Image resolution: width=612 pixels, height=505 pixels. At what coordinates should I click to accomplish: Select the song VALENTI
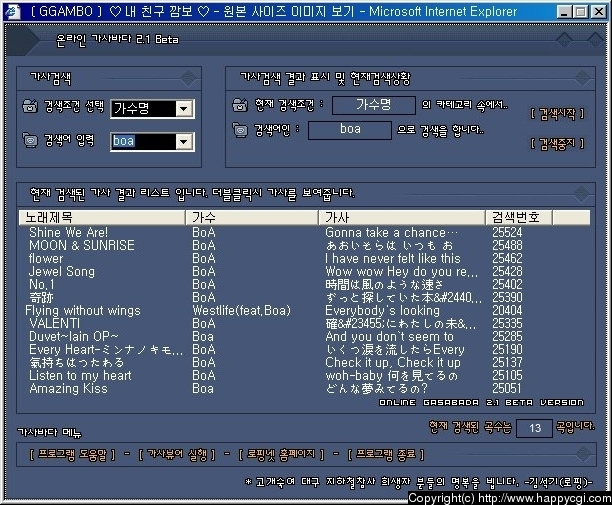coord(54,324)
